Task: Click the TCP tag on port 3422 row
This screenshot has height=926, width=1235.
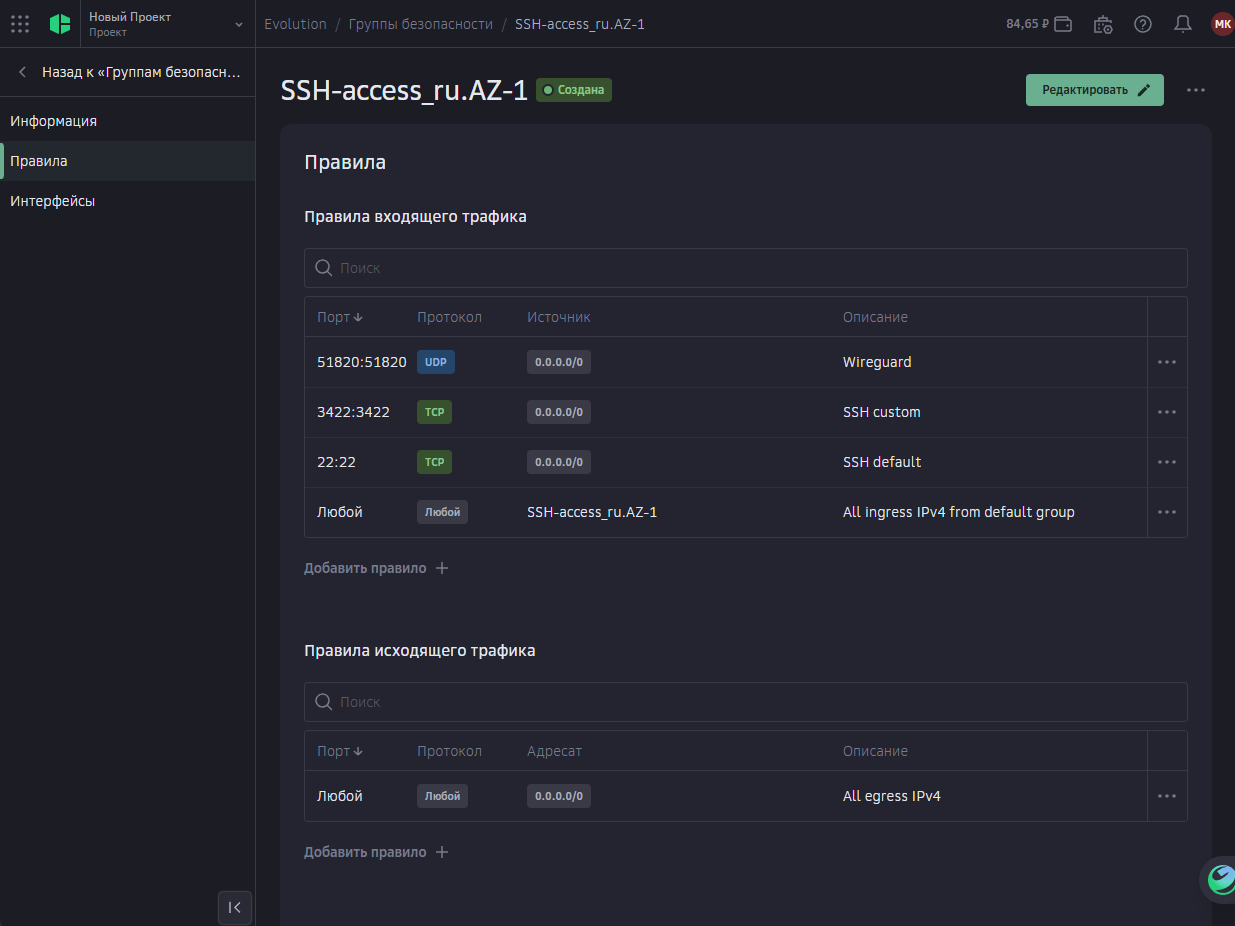Action: click(434, 412)
